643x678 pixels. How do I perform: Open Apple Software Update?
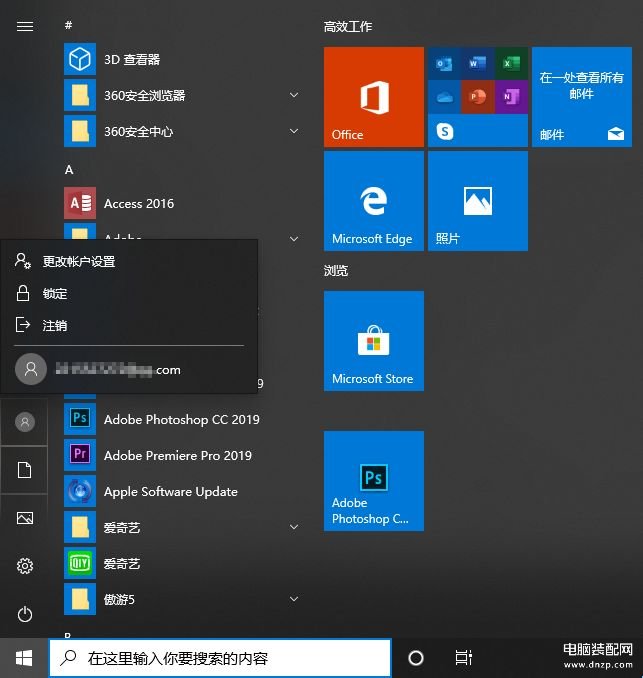[x=170, y=492]
